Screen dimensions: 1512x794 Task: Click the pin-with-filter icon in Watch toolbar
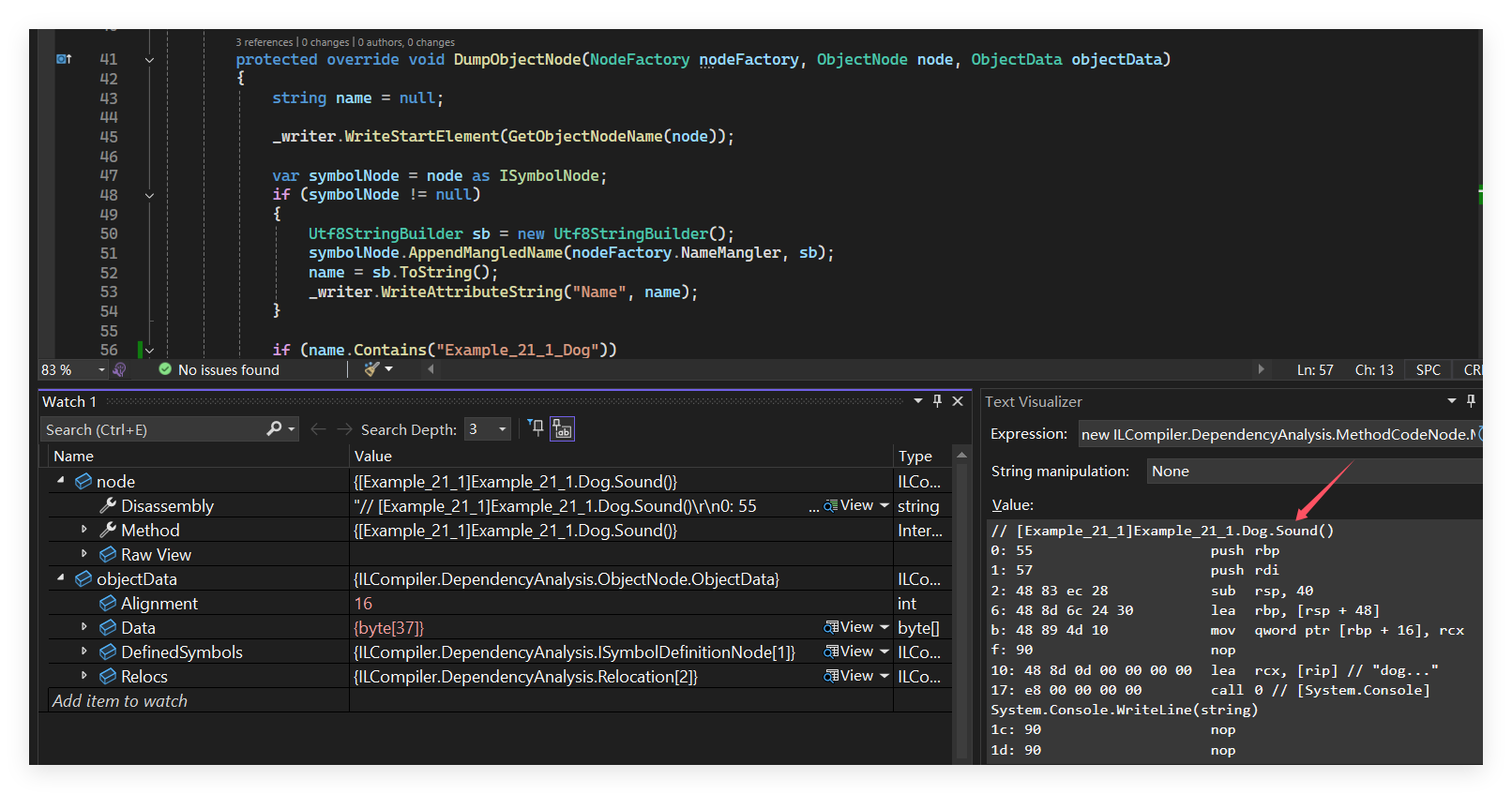(536, 427)
